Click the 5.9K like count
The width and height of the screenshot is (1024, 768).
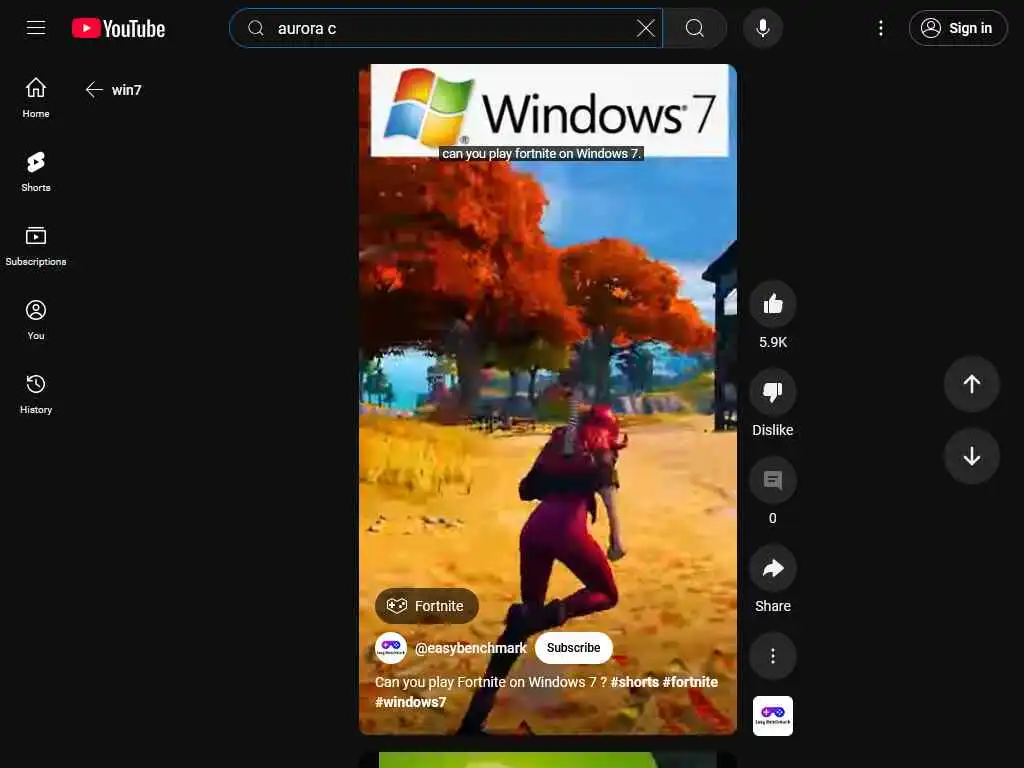tap(773, 342)
